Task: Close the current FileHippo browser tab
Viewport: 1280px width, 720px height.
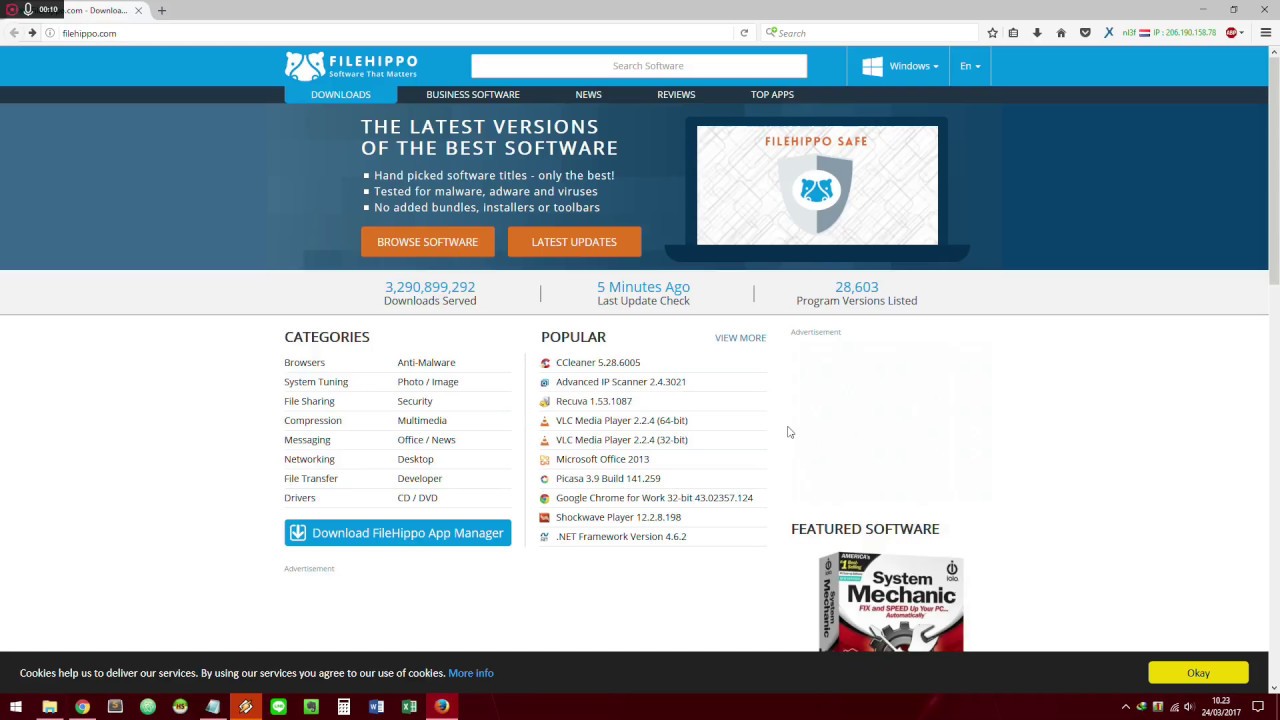Action: pyautogui.click(x=138, y=10)
